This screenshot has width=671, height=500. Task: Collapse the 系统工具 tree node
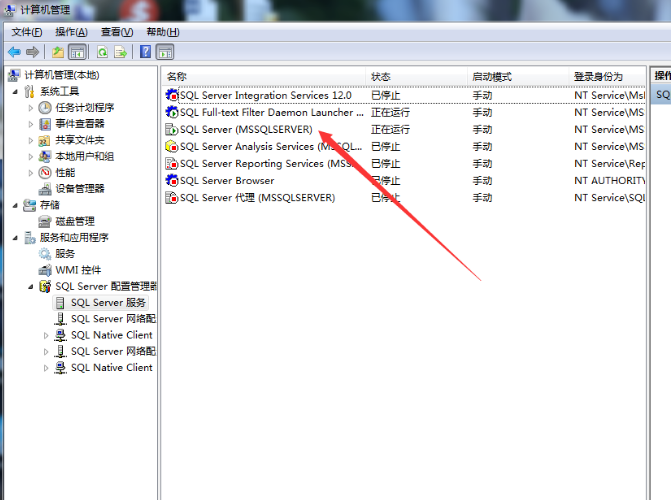(15, 92)
